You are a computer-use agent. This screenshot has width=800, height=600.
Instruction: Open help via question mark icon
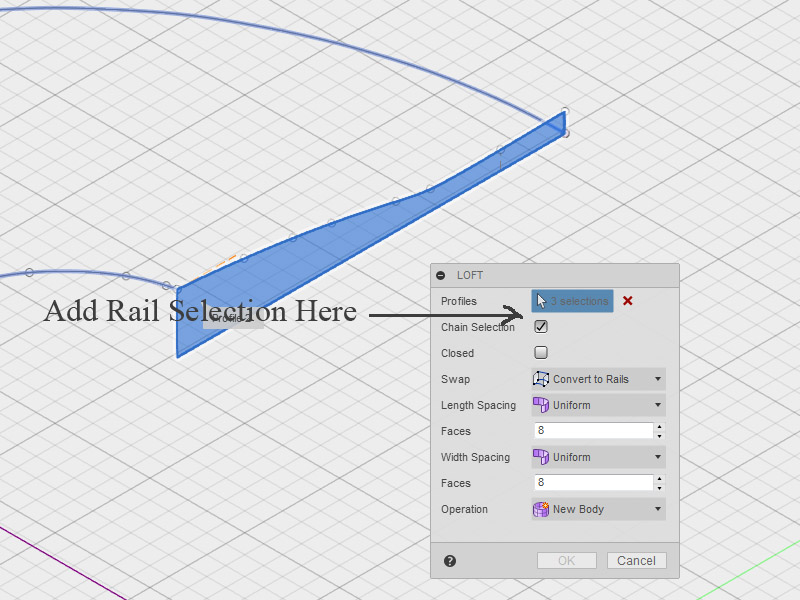point(449,561)
